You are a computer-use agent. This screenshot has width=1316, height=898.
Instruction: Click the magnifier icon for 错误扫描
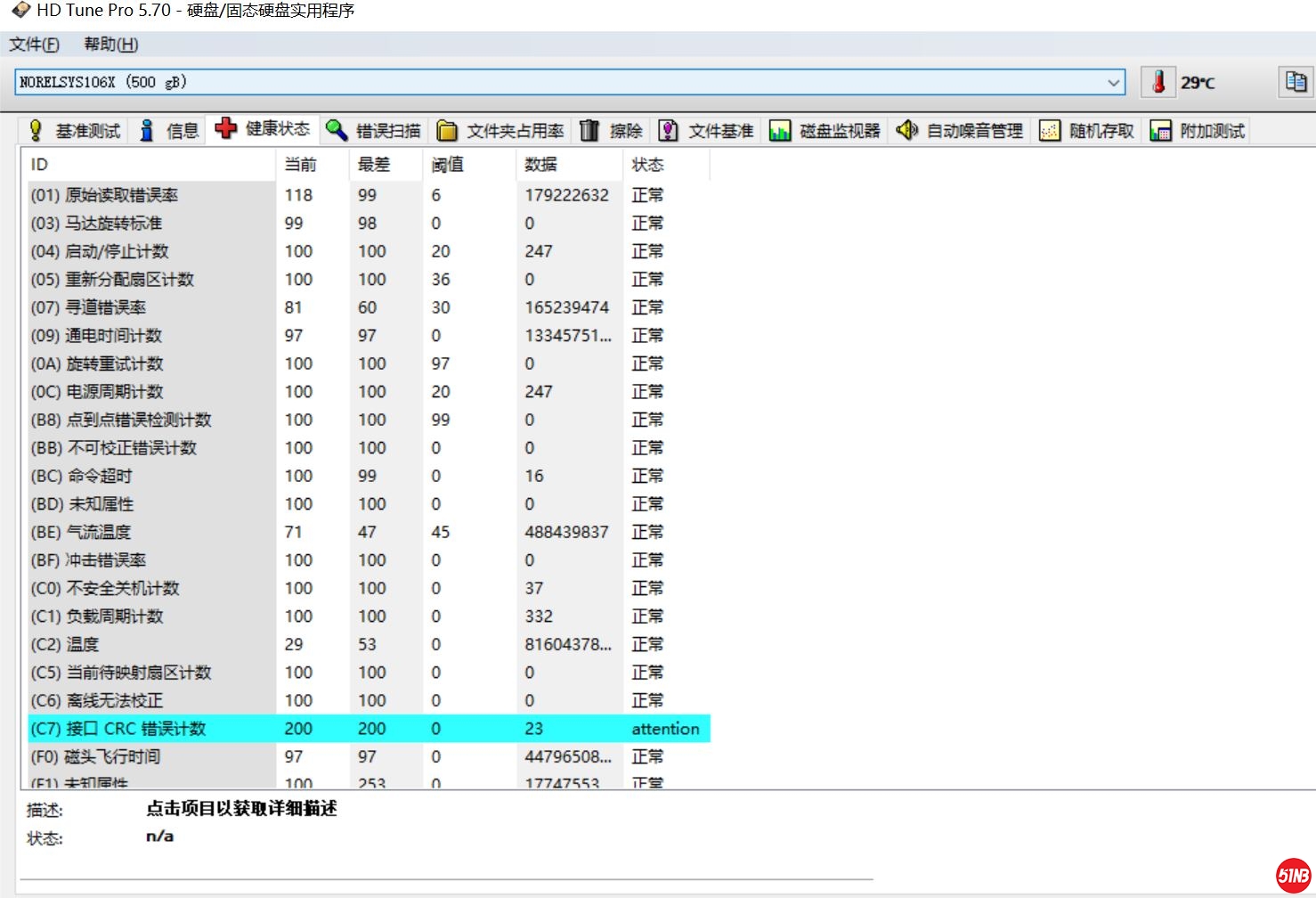click(337, 131)
